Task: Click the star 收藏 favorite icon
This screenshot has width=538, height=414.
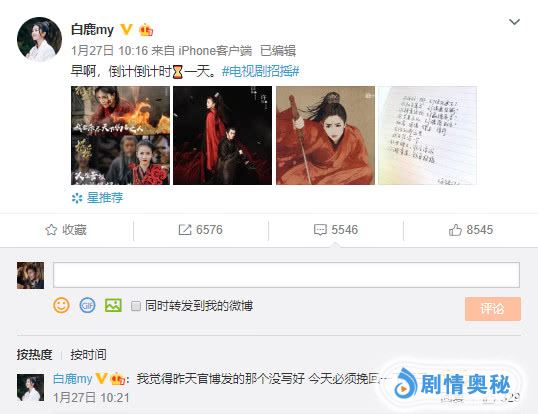Action: (51, 230)
